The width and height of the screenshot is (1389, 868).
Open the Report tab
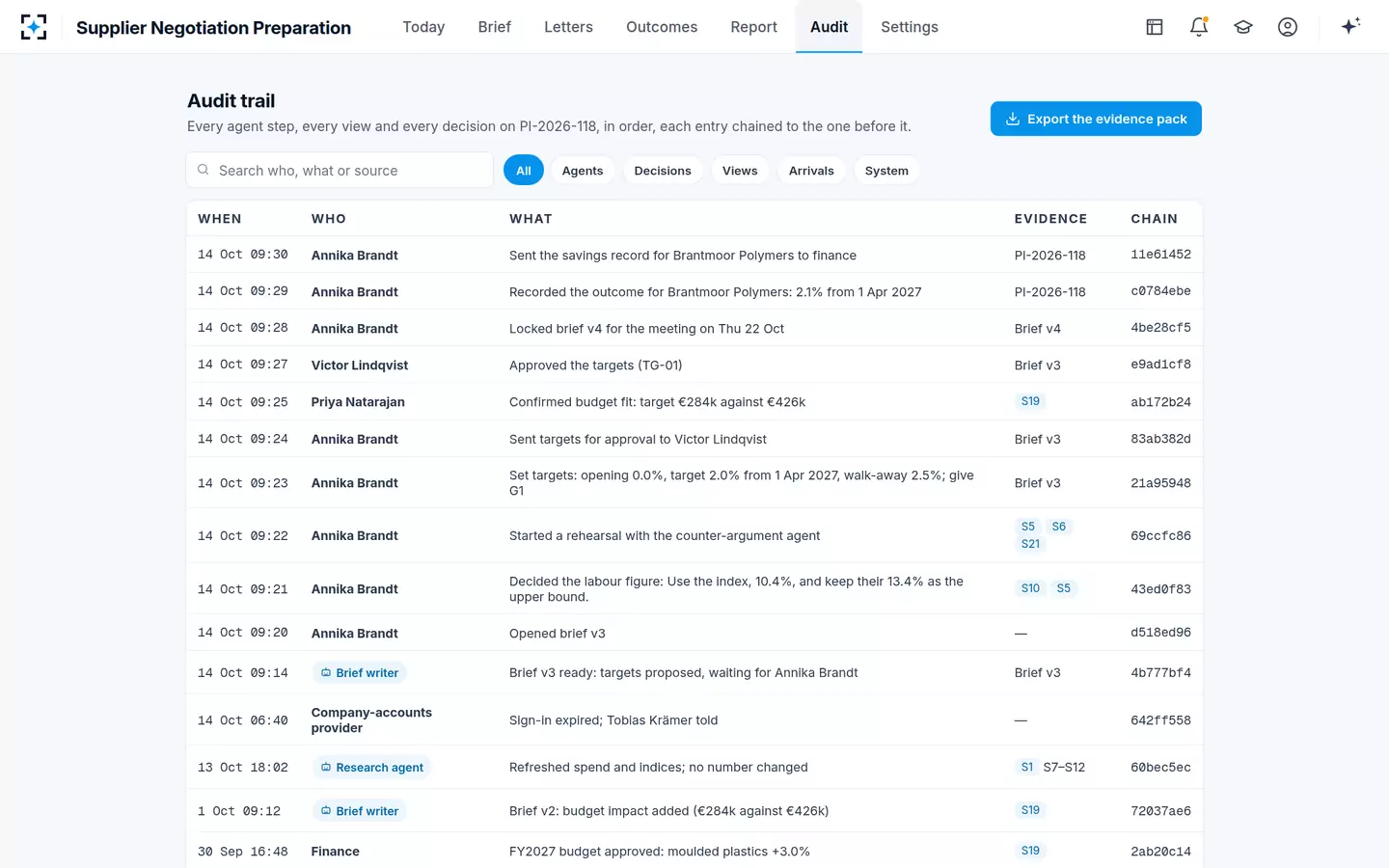[x=753, y=27]
